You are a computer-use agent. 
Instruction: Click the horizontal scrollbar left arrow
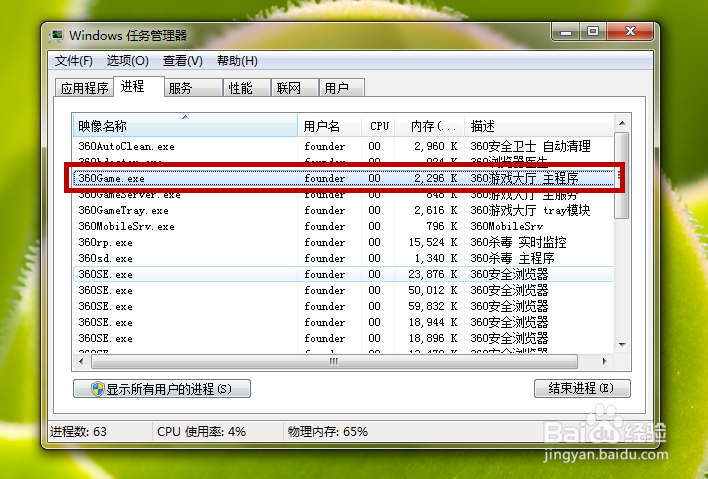(x=81, y=361)
